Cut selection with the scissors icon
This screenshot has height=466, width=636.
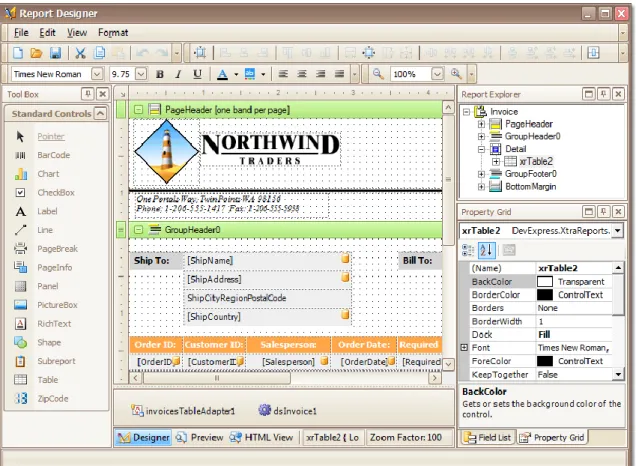tap(80, 53)
